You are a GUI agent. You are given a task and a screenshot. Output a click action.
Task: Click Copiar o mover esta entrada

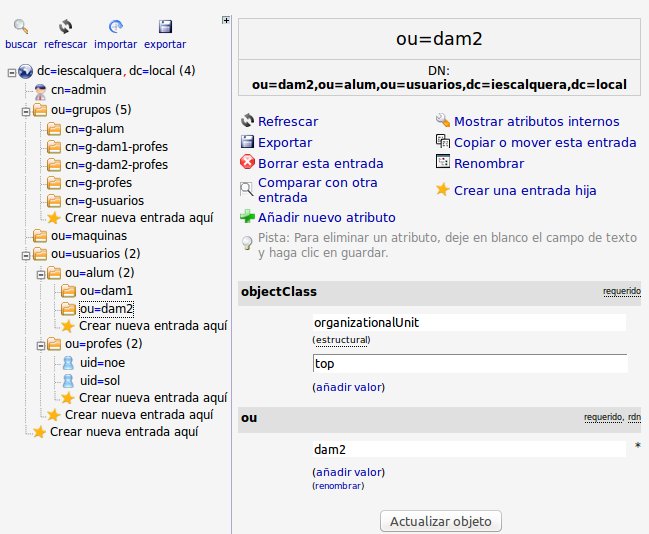[545, 142]
